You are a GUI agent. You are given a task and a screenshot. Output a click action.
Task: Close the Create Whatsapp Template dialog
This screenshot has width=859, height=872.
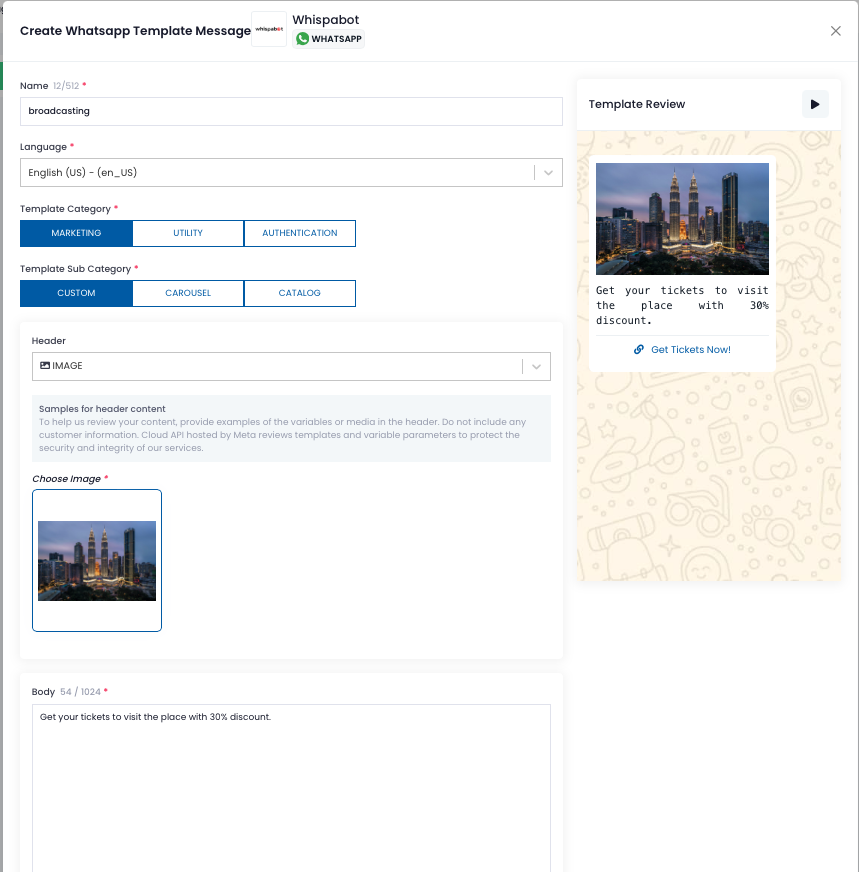coord(835,31)
